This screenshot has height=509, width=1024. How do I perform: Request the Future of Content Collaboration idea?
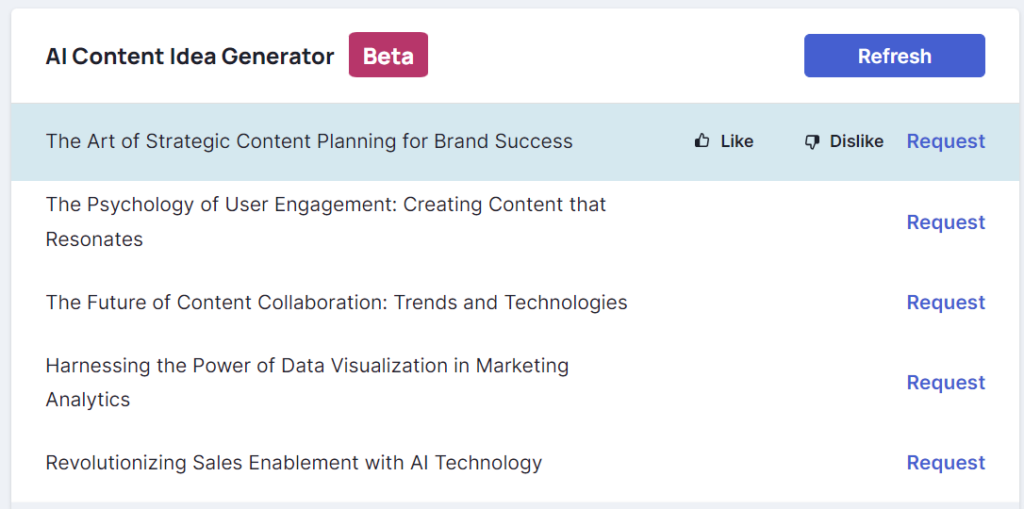point(946,303)
